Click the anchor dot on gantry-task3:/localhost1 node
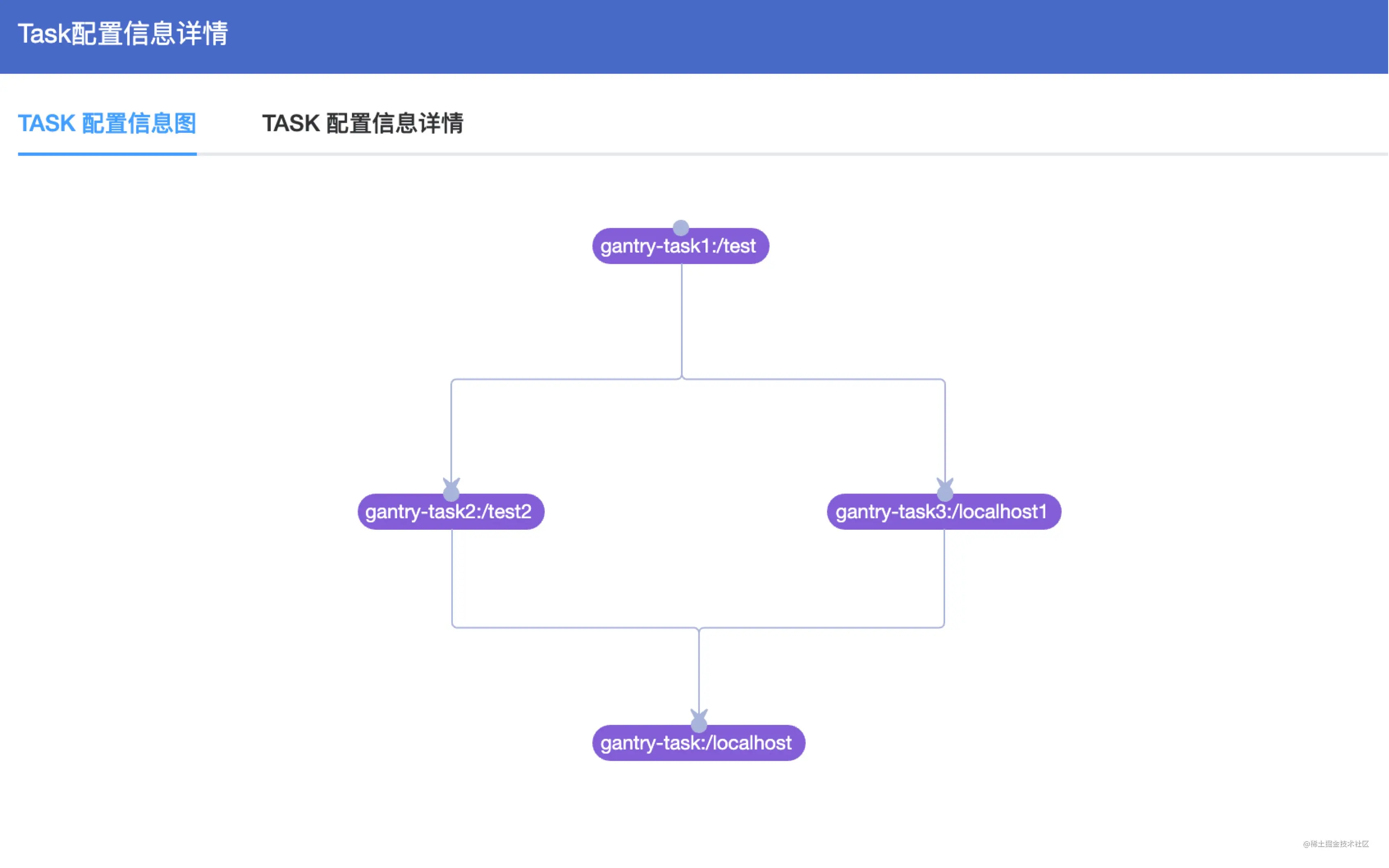1389x868 pixels. 945,493
